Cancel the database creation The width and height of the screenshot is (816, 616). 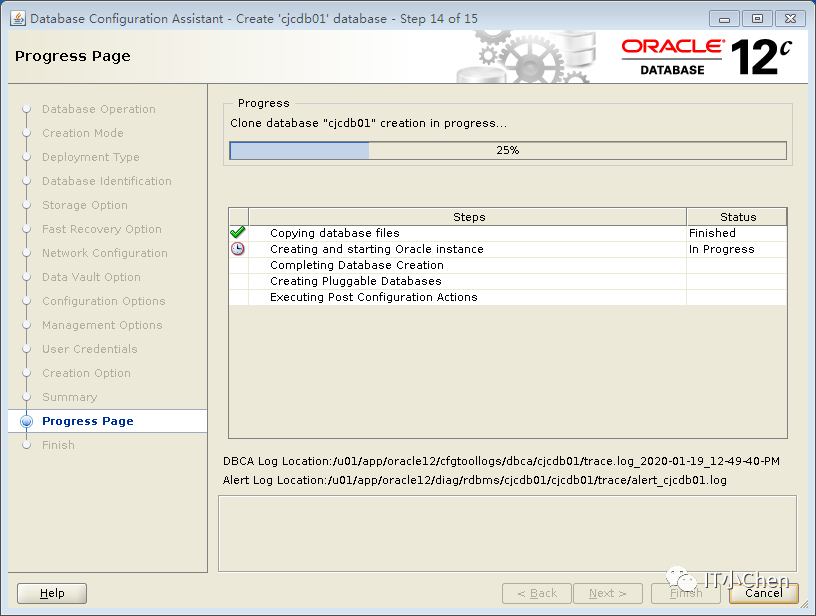(x=763, y=593)
